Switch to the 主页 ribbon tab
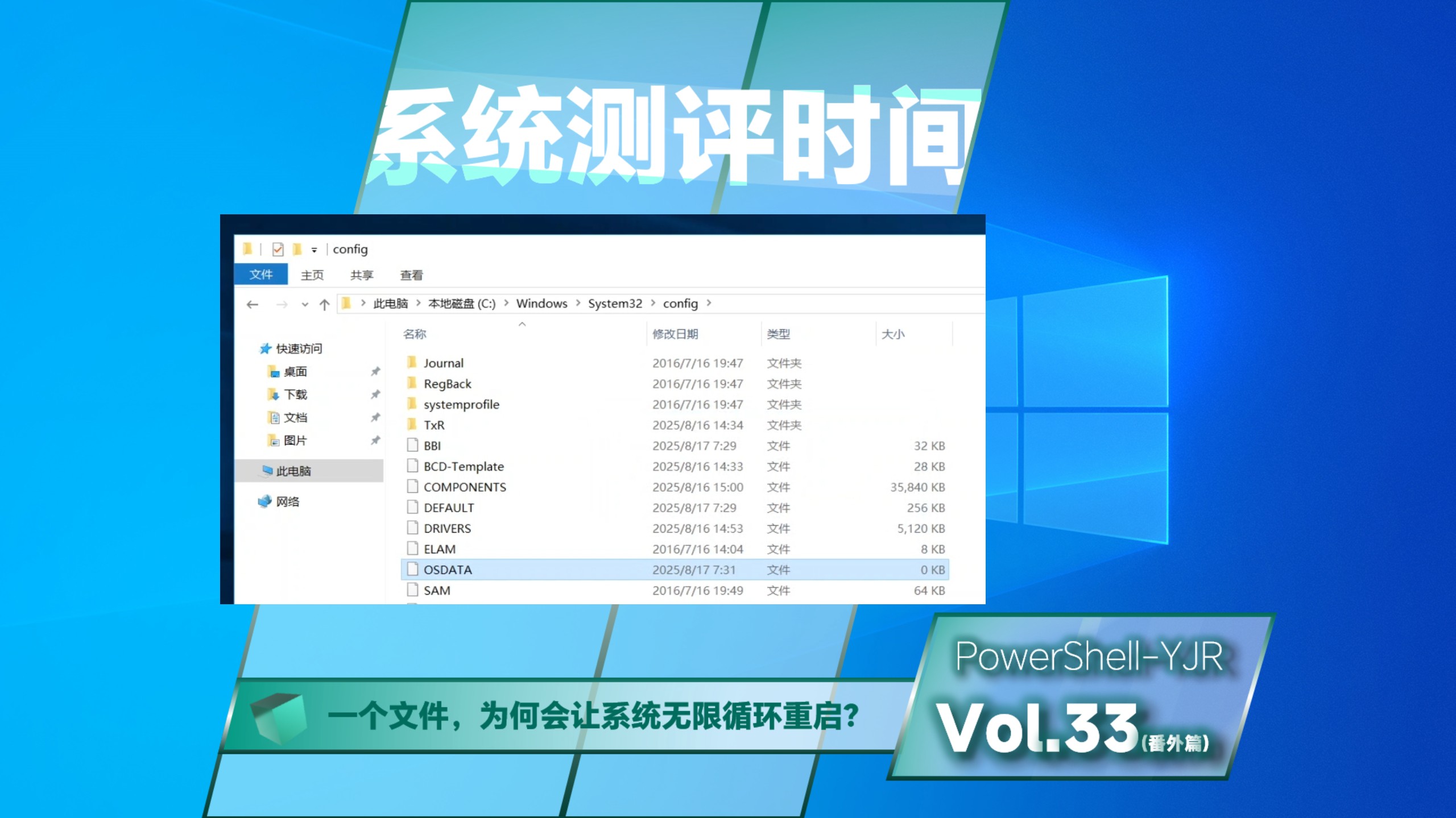Screen dimensions: 1456x818 click(312, 275)
